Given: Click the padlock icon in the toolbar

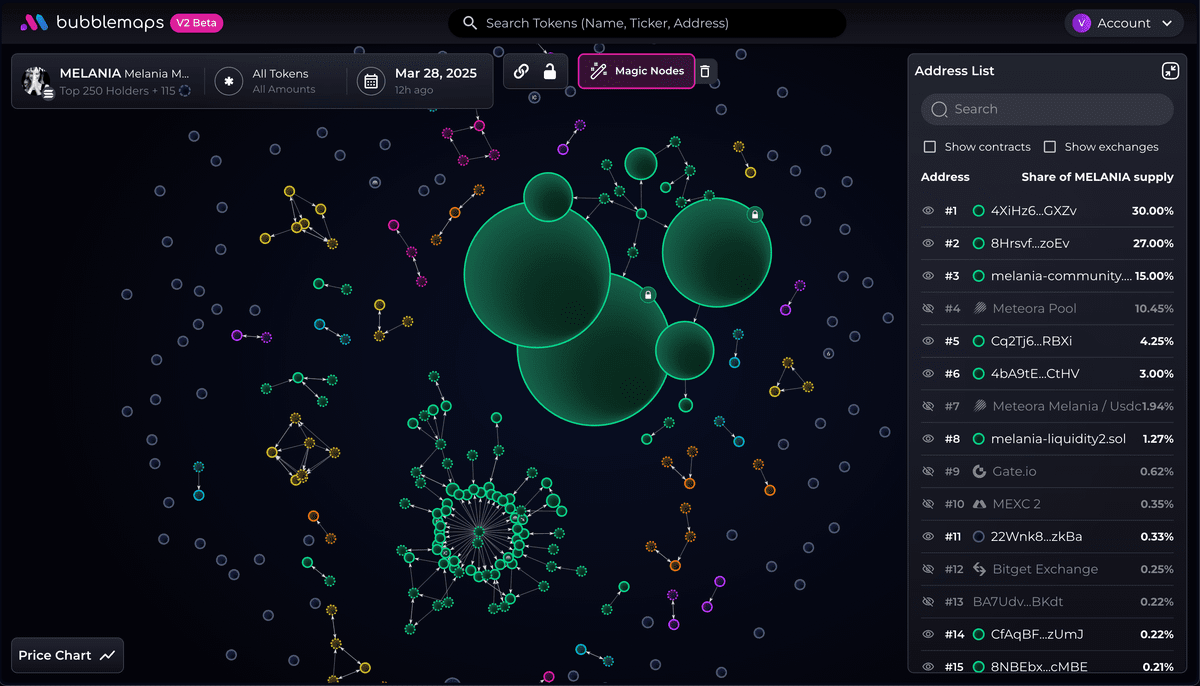Looking at the screenshot, I should coord(549,71).
